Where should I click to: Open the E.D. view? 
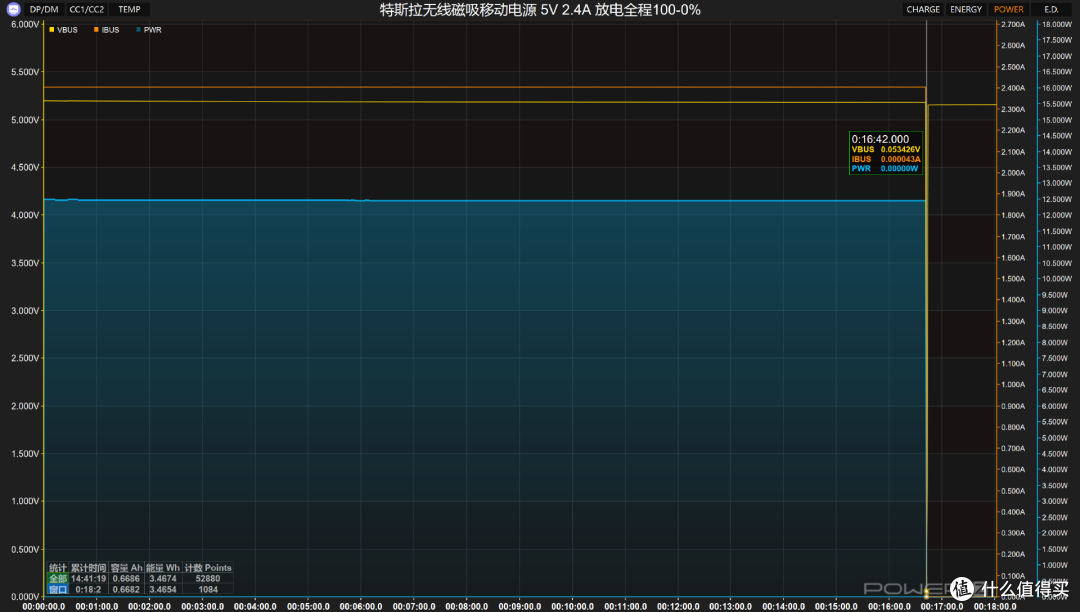coord(1051,10)
